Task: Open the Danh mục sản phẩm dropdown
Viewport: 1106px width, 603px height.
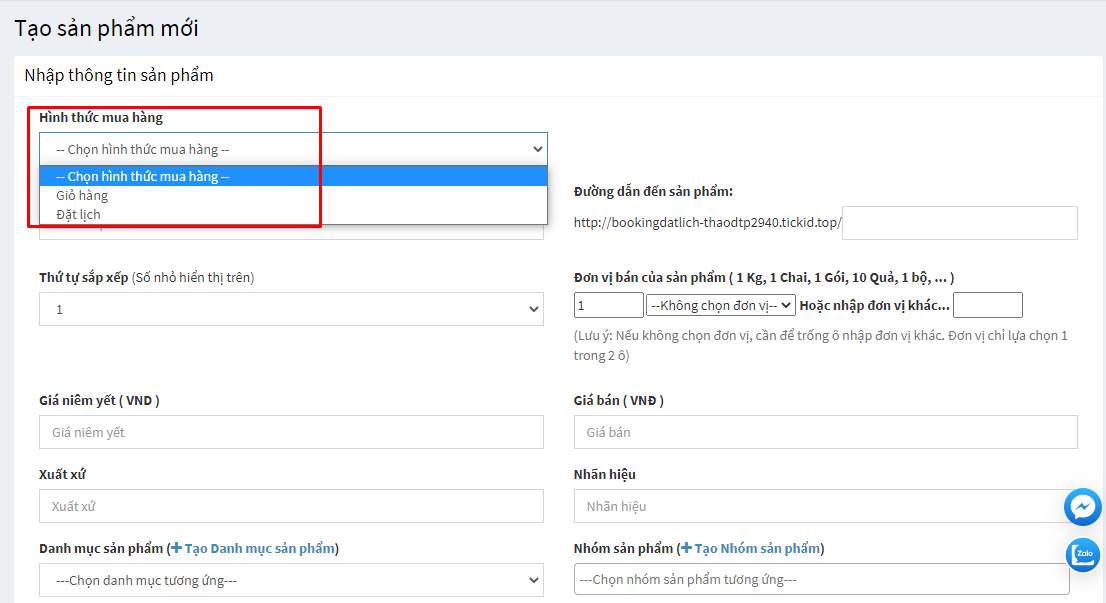Action: tap(291, 579)
